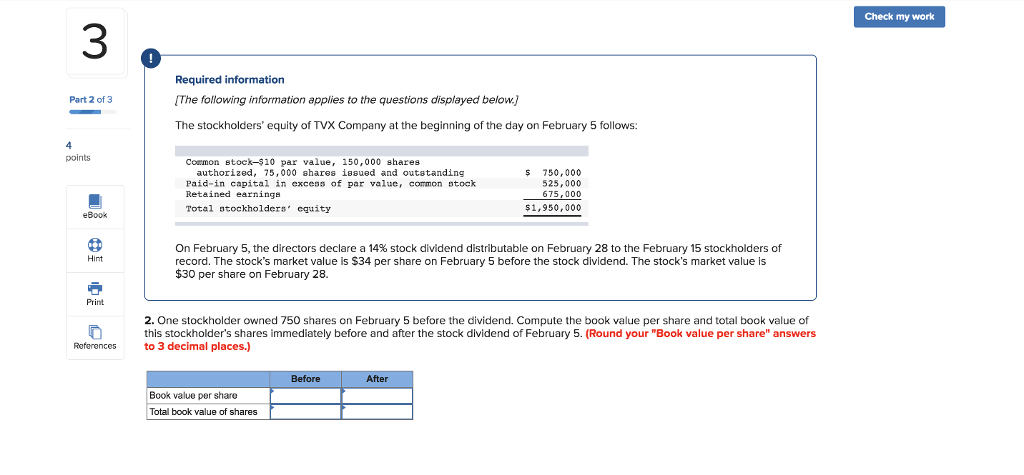Click the Part 2 of 3 label

(x=91, y=99)
